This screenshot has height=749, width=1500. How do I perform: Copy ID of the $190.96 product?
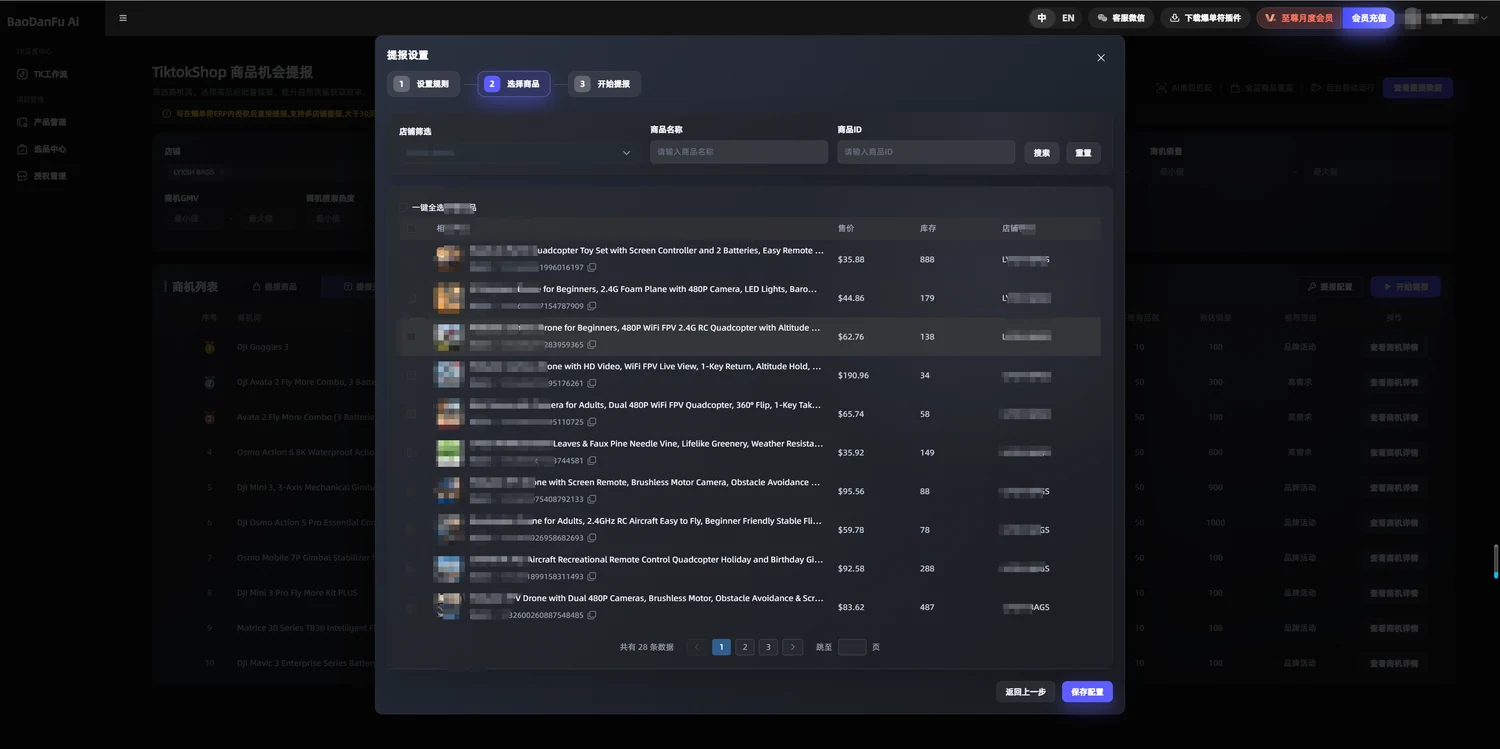click(592, 383)
